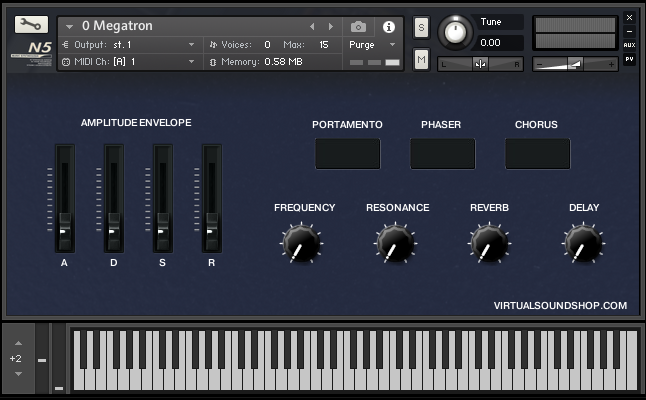Screen dimensions: 646x400
Task: Mute the instrument with the M button
Action: pos(421,61)
